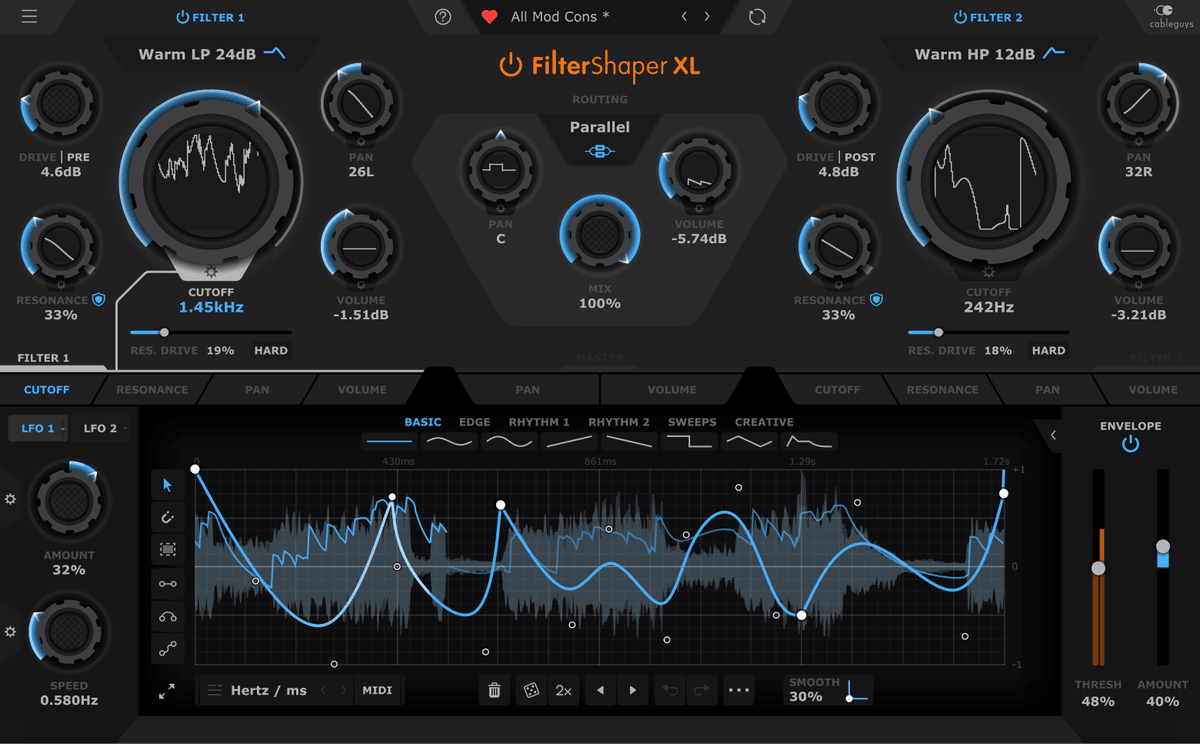Switch to the RHYTHM 1 waveform tab
This screenshot has width=1200, height=744.
click(539, 422)
